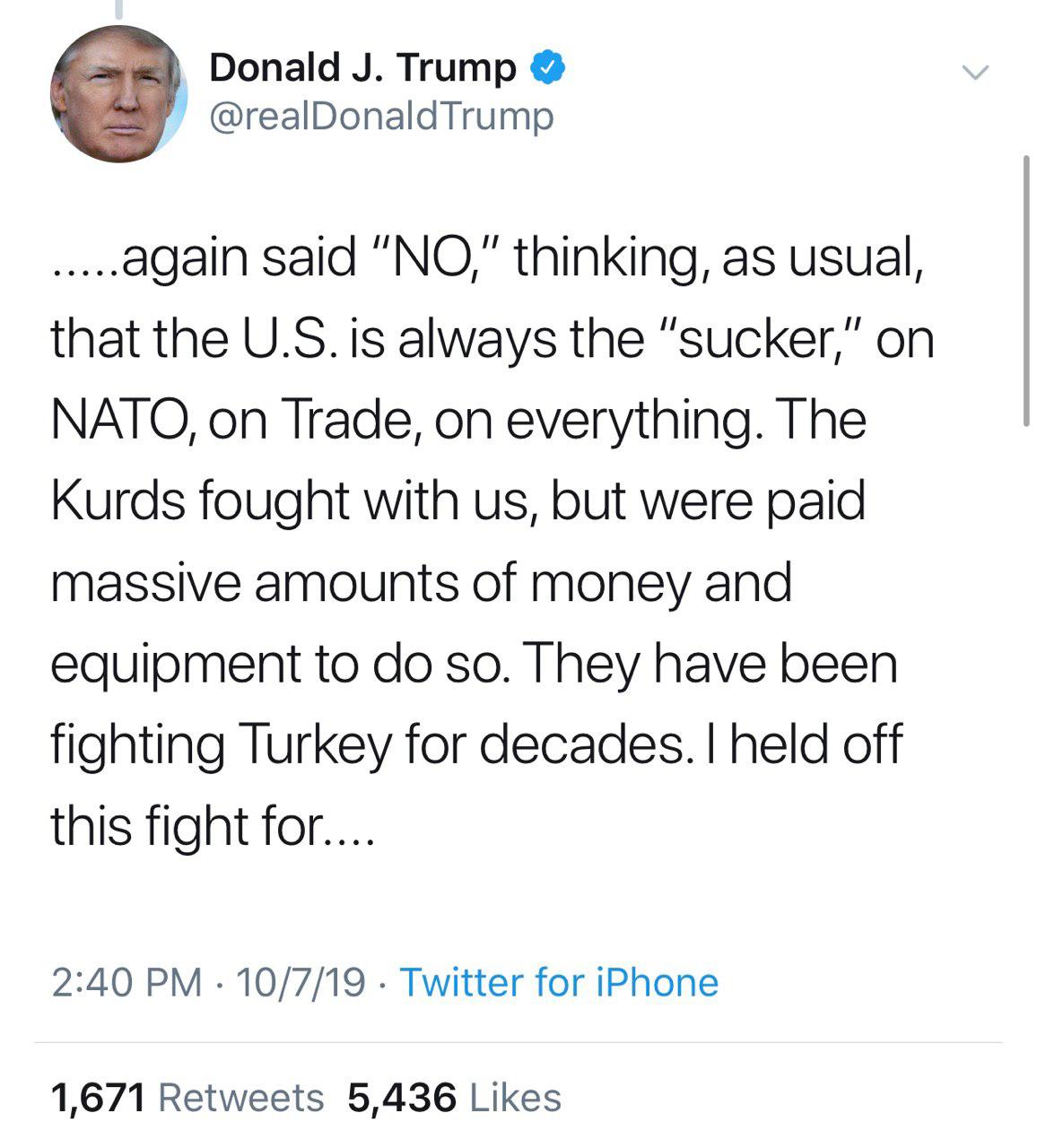Click the thread connector line above avatar
1037x1148 pixels.
tap(118, 9)
